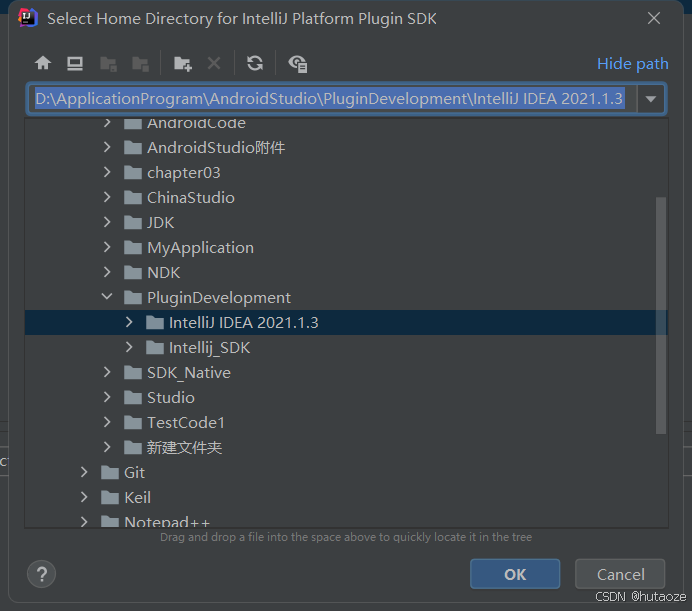Jump to the Desktop directory icon

[75, 64]
